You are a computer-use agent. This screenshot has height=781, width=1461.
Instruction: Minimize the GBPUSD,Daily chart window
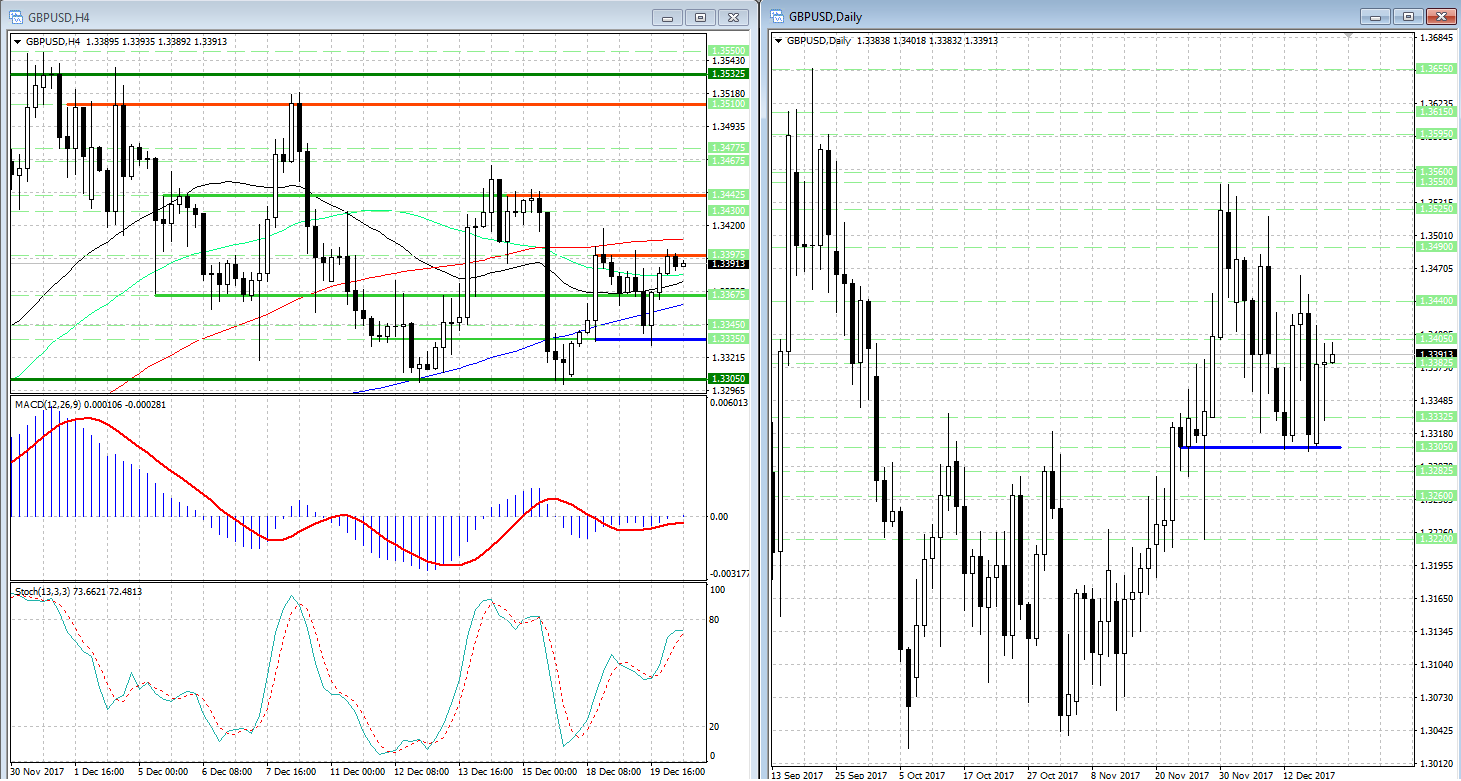click(1376, 17)
